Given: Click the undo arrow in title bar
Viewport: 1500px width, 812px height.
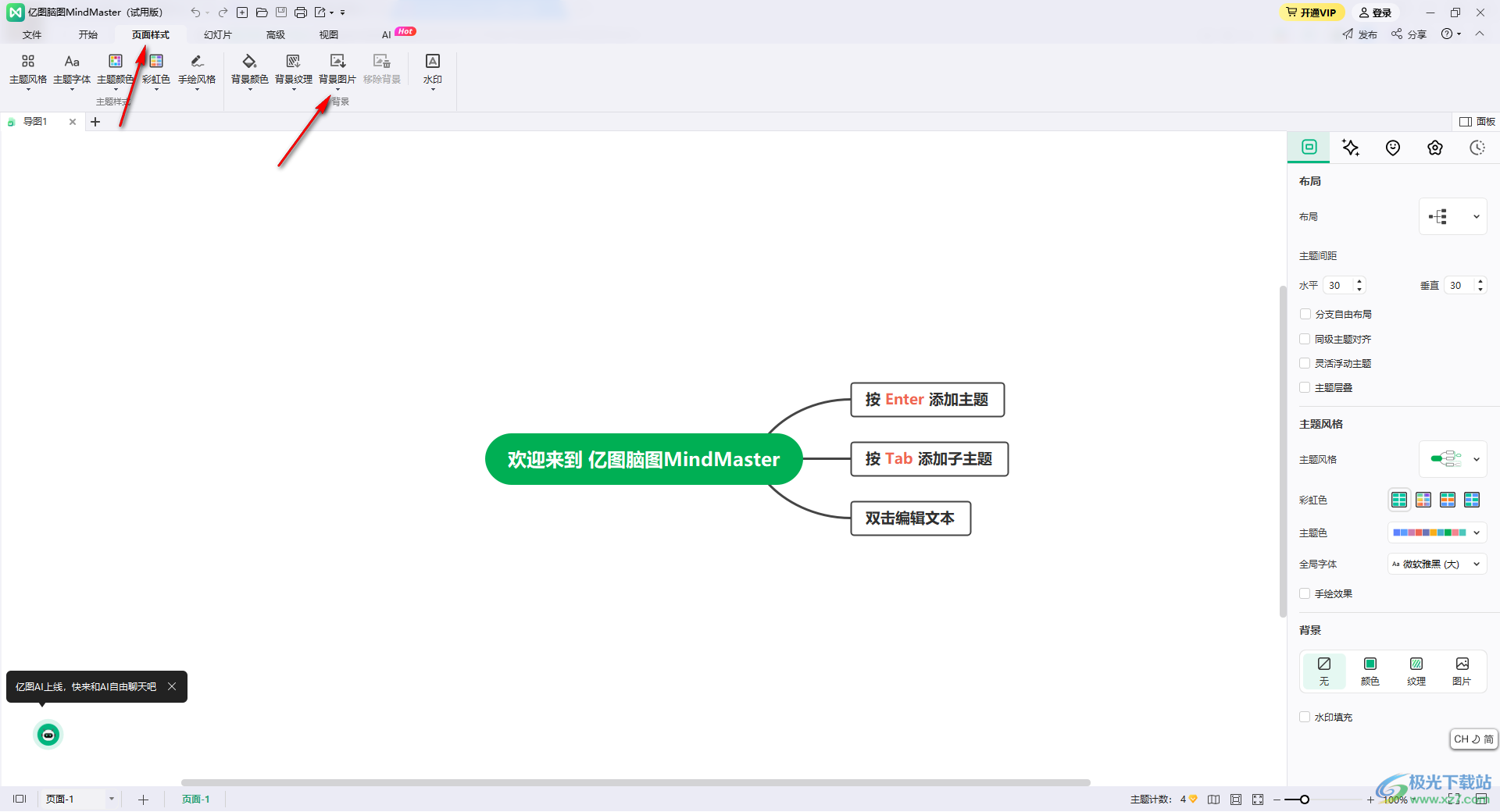Looking at the screenshot, I should click(x=195, y=12).
